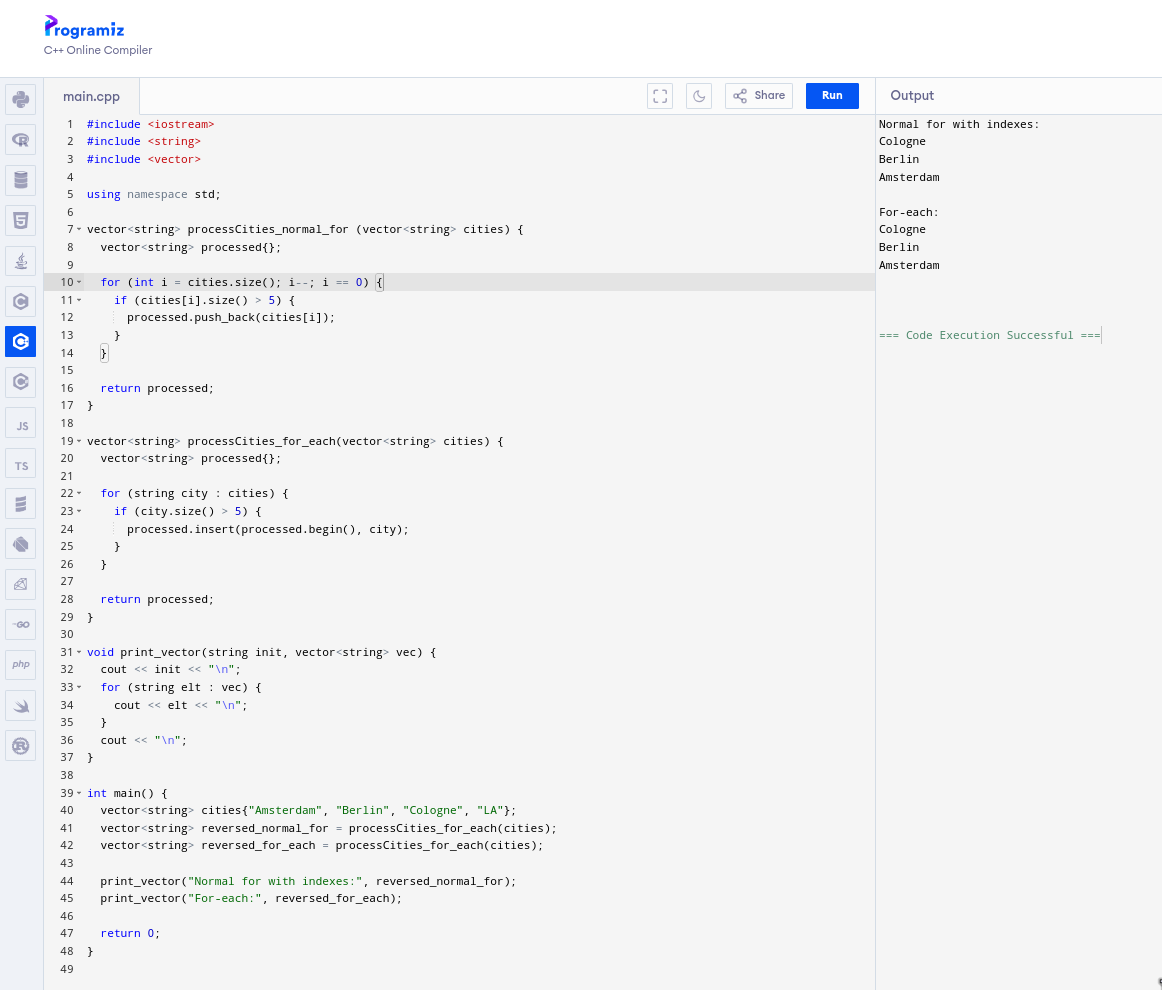Click the Output panel header
The width and height of the screenshot is (1162, 990).
912,96
